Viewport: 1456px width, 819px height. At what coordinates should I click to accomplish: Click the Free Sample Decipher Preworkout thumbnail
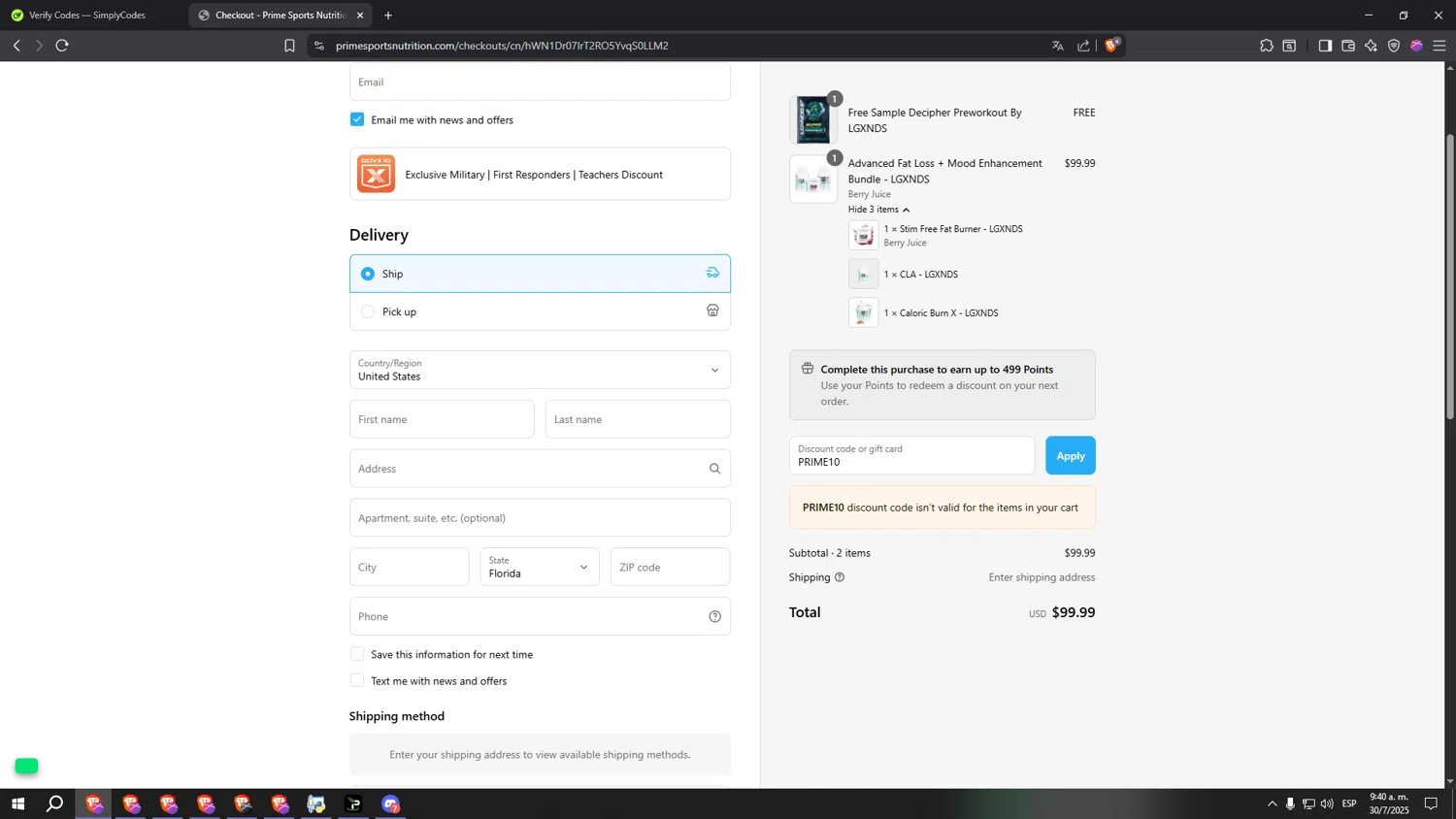(813, 119)
